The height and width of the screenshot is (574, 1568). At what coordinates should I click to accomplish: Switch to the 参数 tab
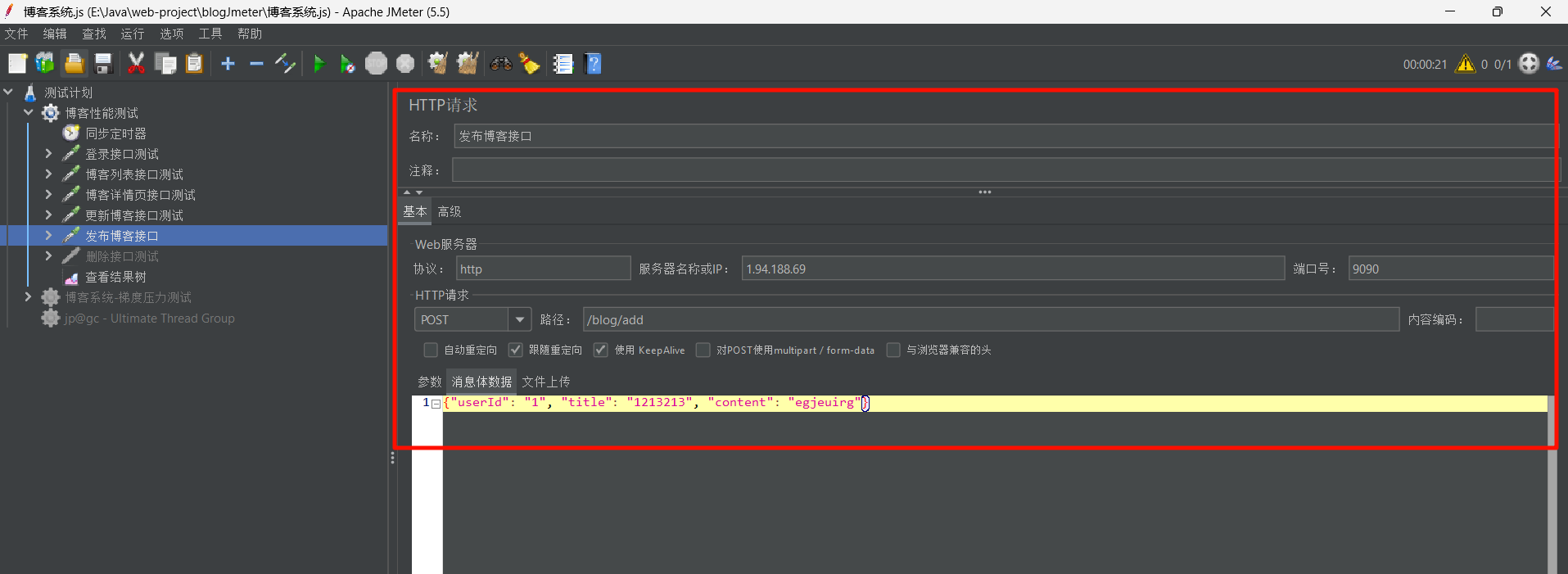click(x=430, y=382)
